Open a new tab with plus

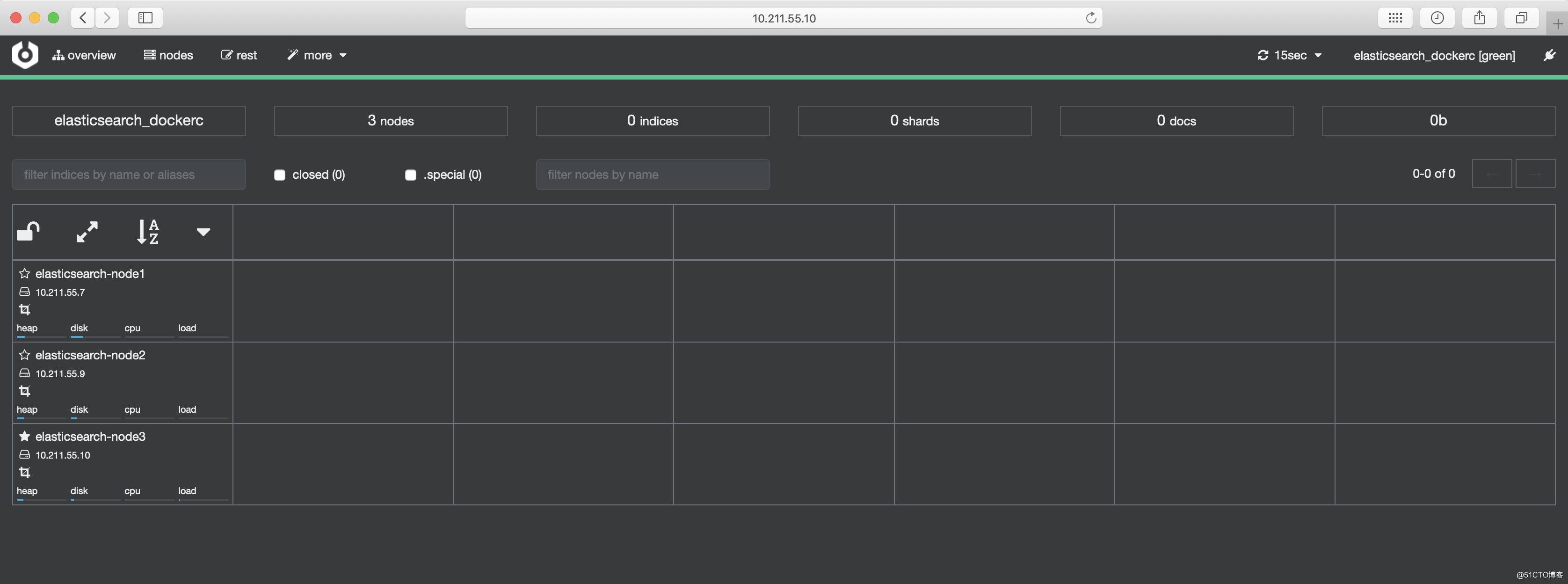pyautogui.click(x=1557, y=24)
